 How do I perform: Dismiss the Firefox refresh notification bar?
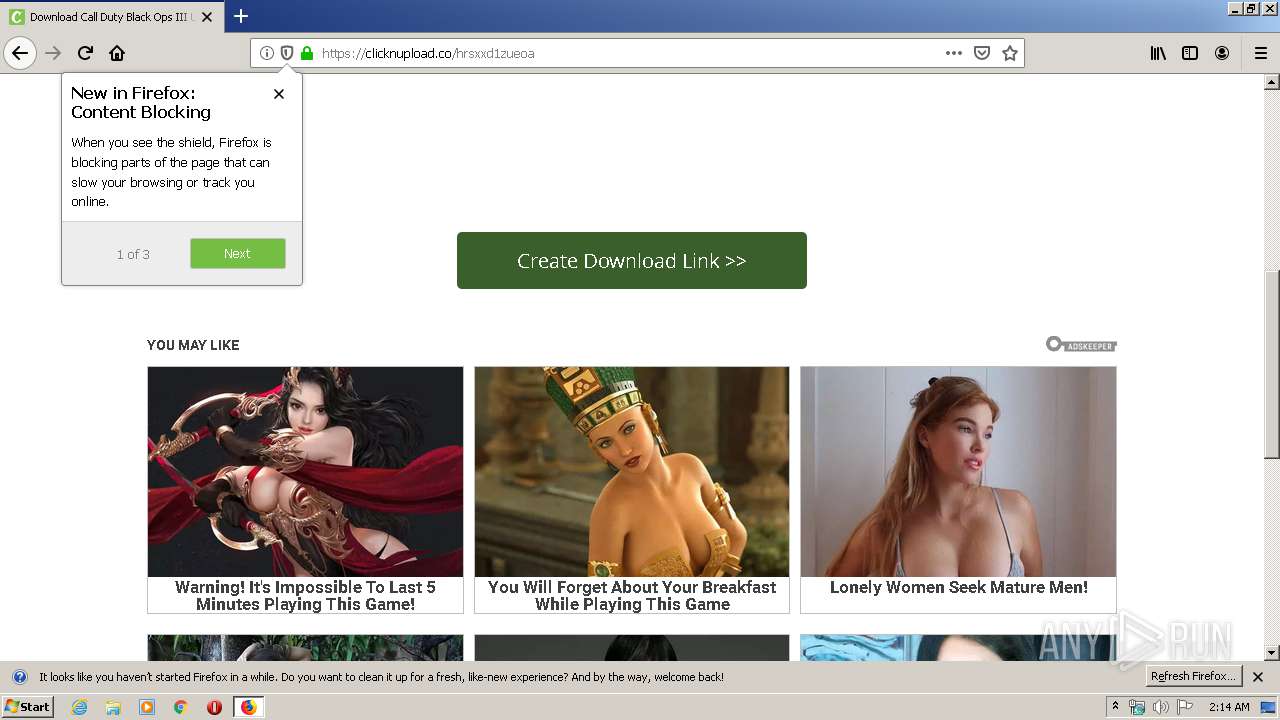click(x=1258, y=677)
